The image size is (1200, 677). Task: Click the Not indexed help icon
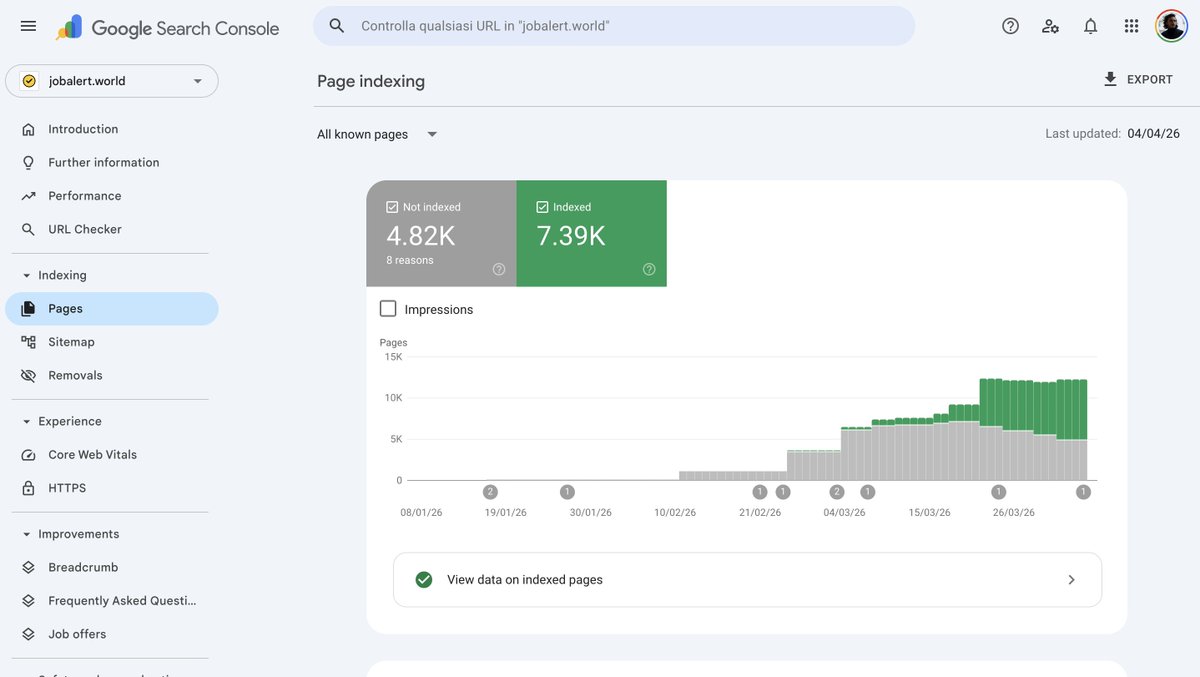(x=499, y=269)
